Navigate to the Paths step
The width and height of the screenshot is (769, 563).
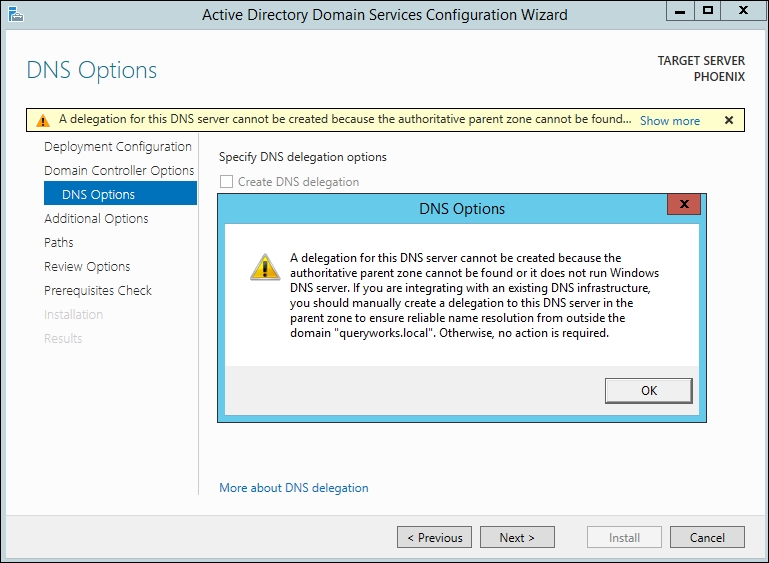click(x=59, y=242)
